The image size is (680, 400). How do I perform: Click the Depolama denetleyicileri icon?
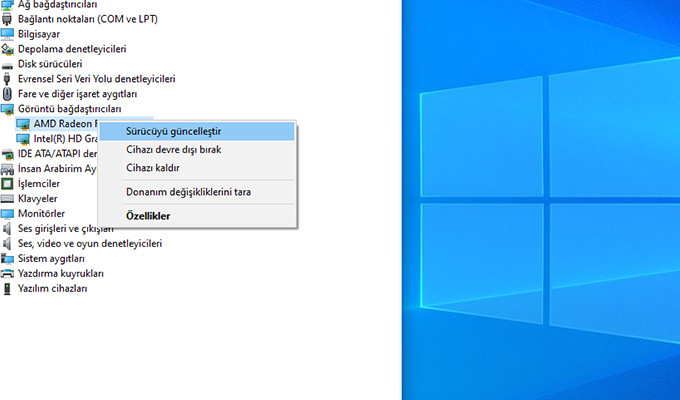pos(7,49)
